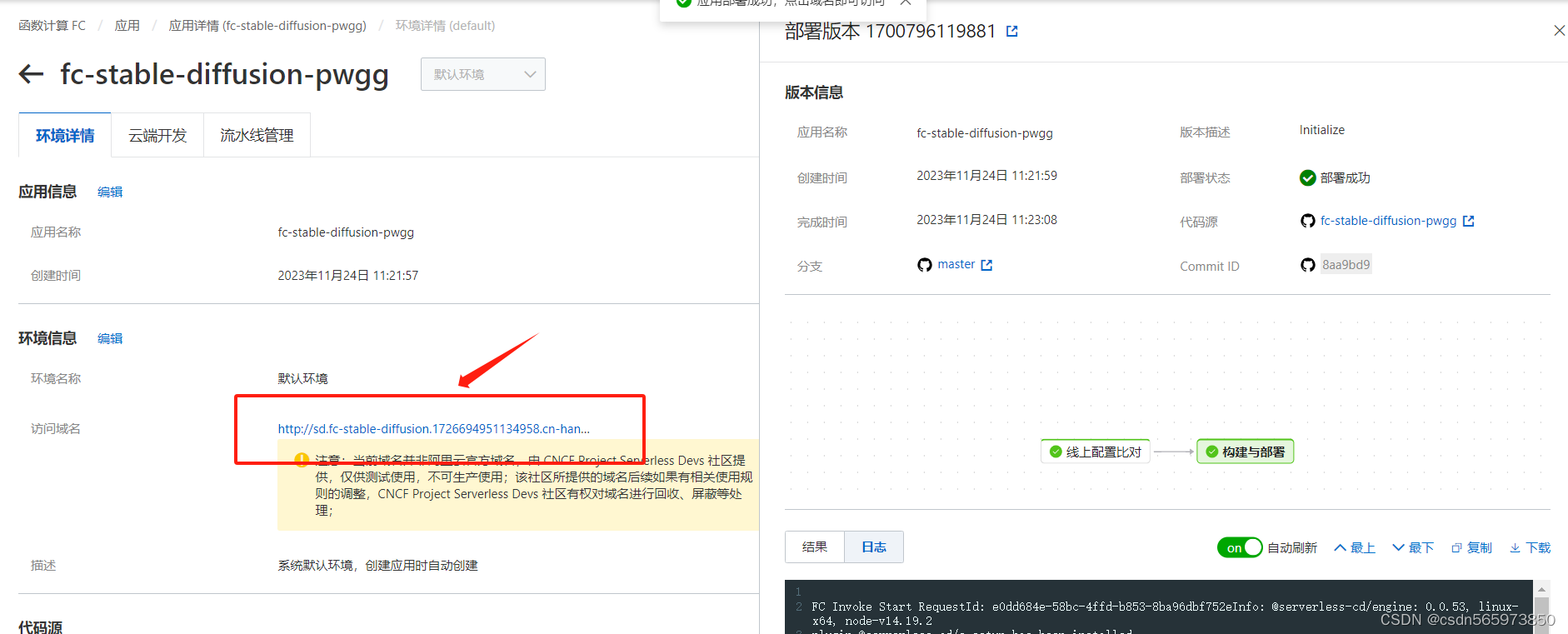Open the master branch link
1568x634 pixels.
click(956, 264)
